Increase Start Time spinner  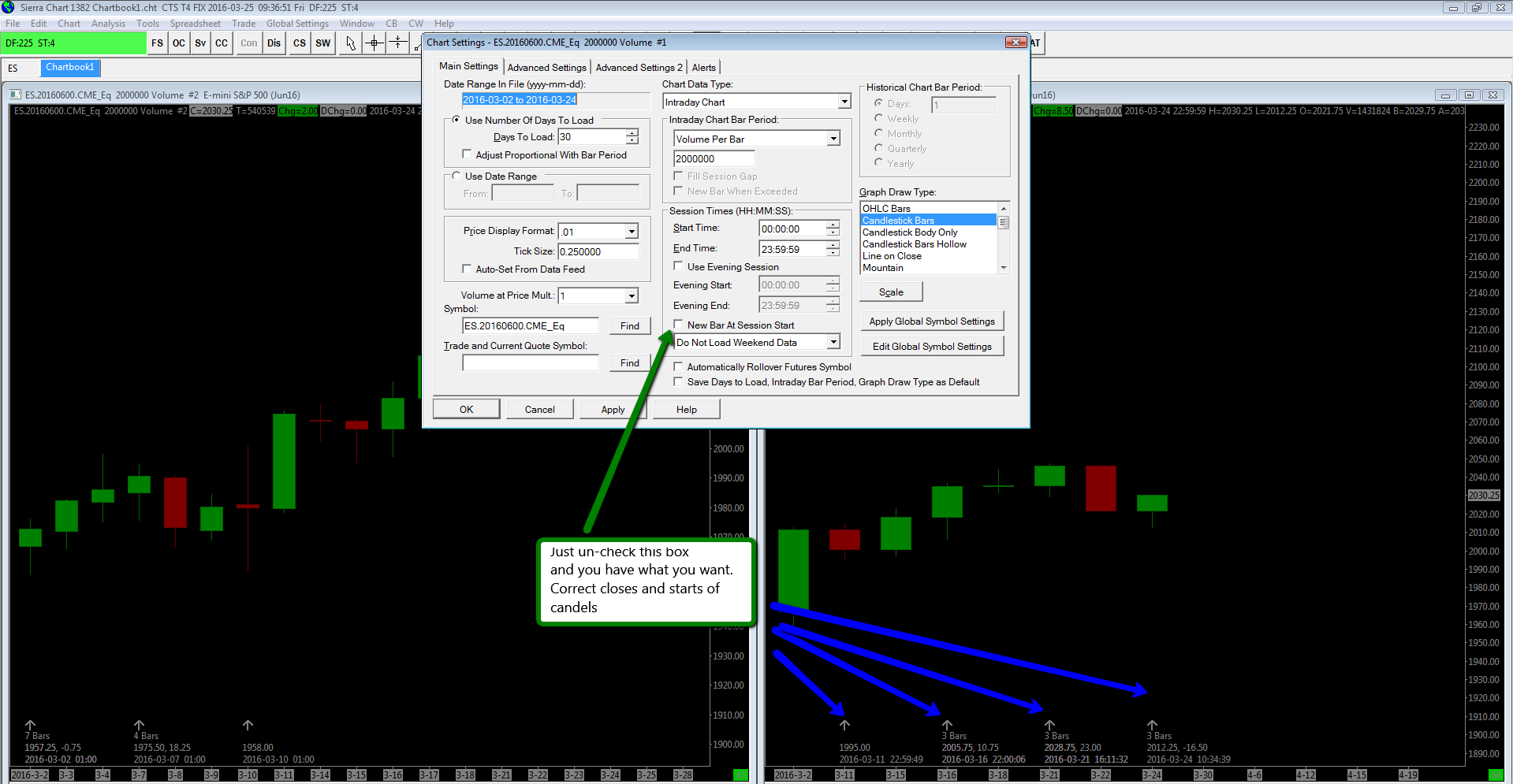[x=833, y=225]
